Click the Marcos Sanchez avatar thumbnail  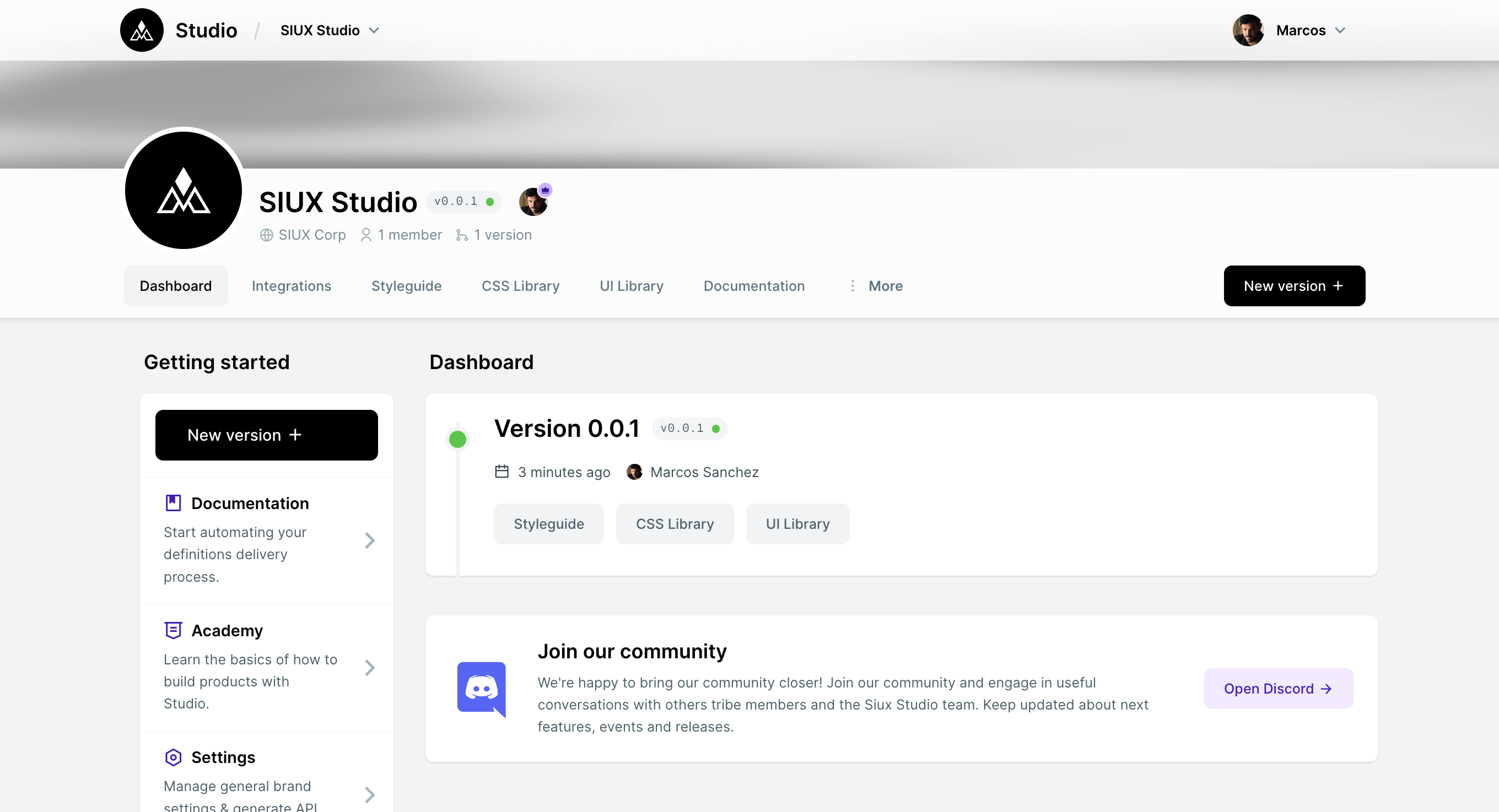[x=634, y=472]
